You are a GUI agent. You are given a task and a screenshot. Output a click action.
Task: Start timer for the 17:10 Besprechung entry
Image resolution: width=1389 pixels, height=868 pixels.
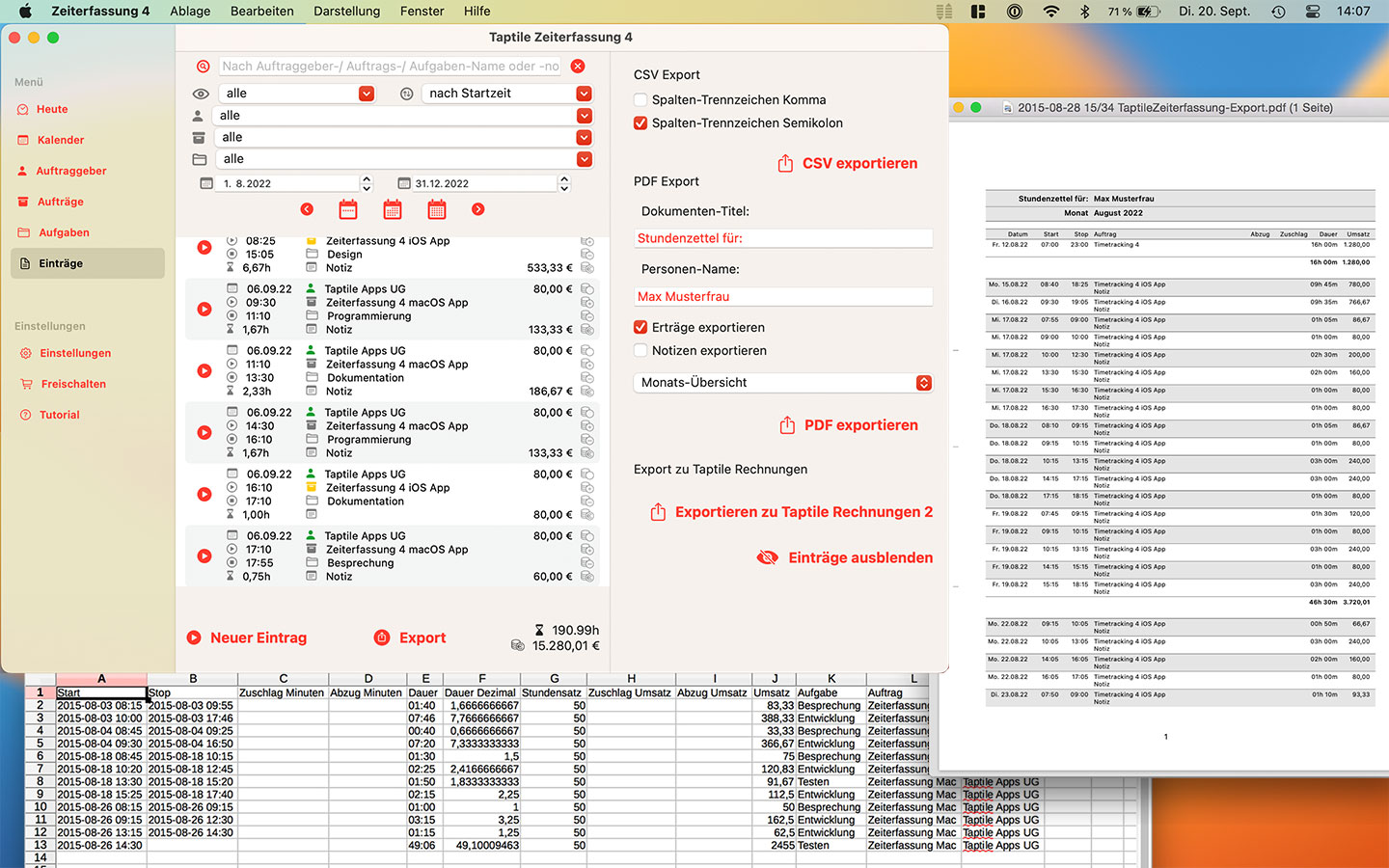click(204, 556)
